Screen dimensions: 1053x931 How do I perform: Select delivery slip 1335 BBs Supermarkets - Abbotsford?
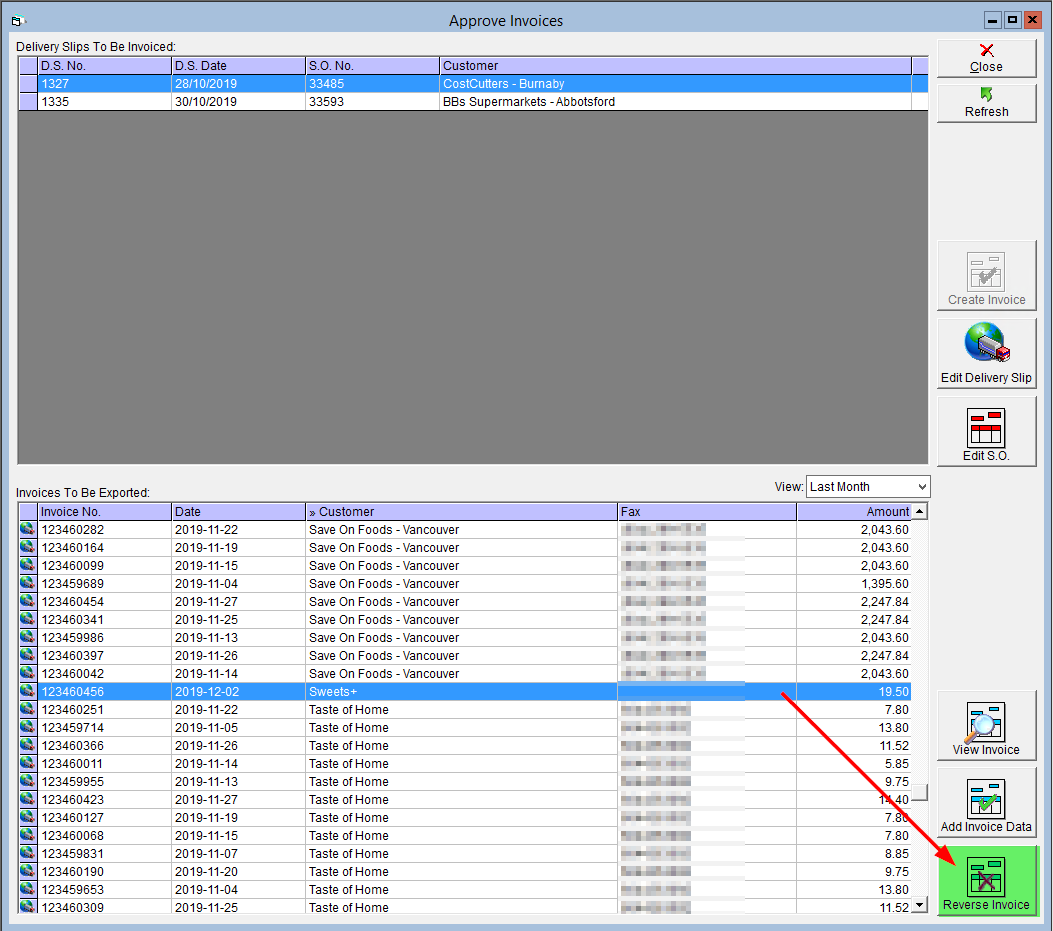473,102
